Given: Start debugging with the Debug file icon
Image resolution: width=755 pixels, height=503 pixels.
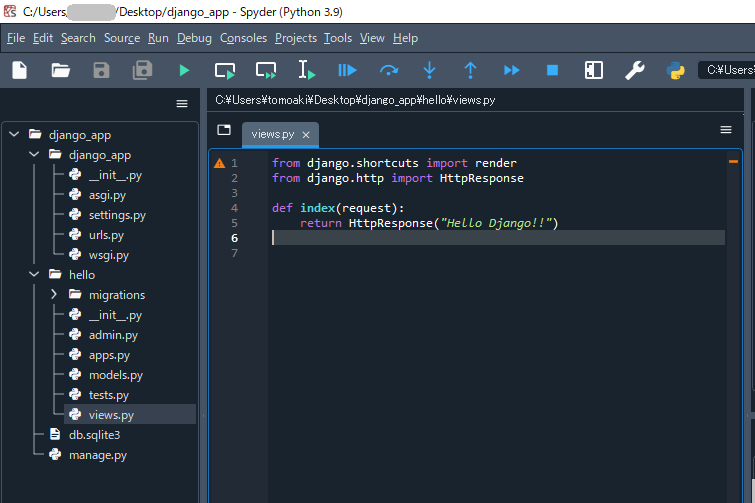Looking at the screenshot, I should [x=347, y=71].
